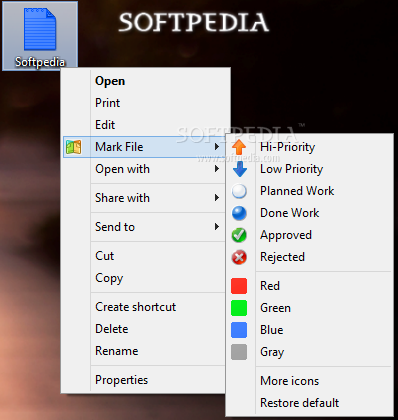398x420 pixels.
Task: Click the Rejected label in submenu
Action: tap(282, 257)
